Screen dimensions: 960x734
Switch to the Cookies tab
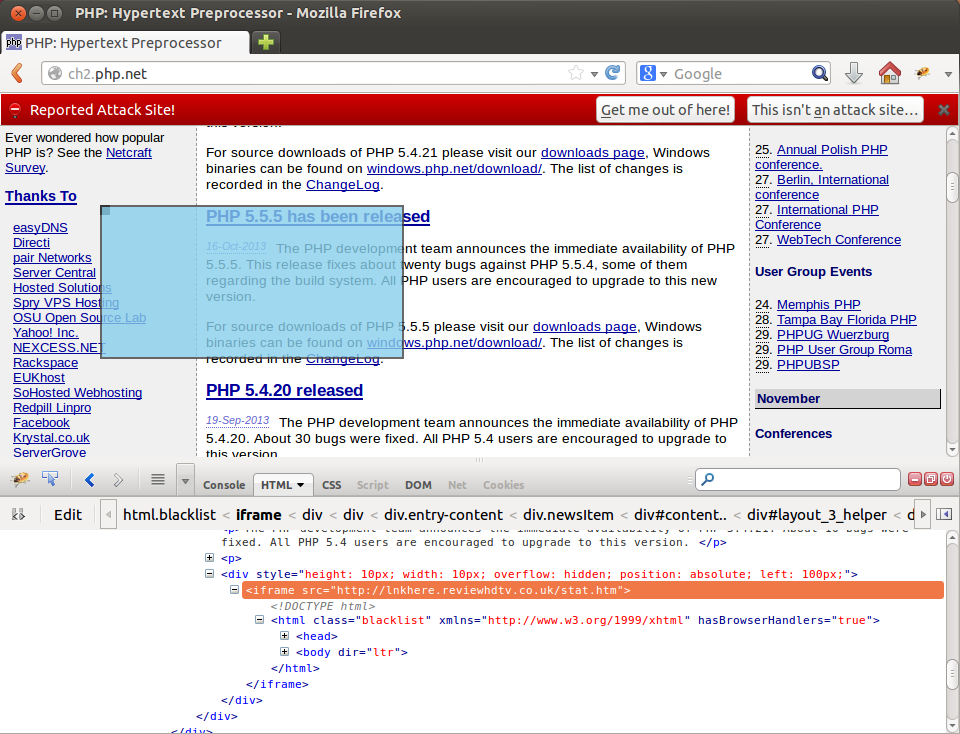(503, 485)
